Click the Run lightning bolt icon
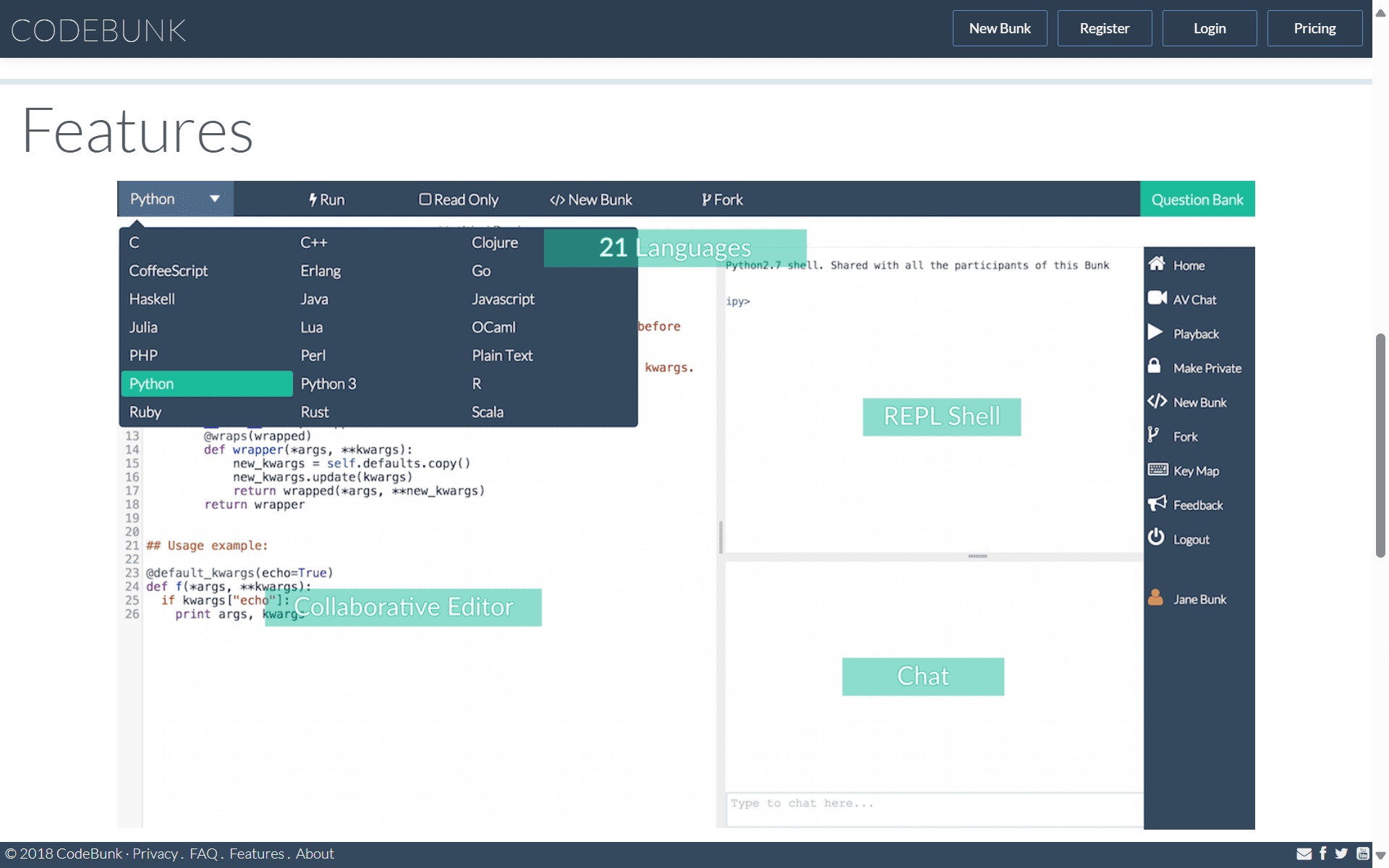 click(x=313, y=200)
